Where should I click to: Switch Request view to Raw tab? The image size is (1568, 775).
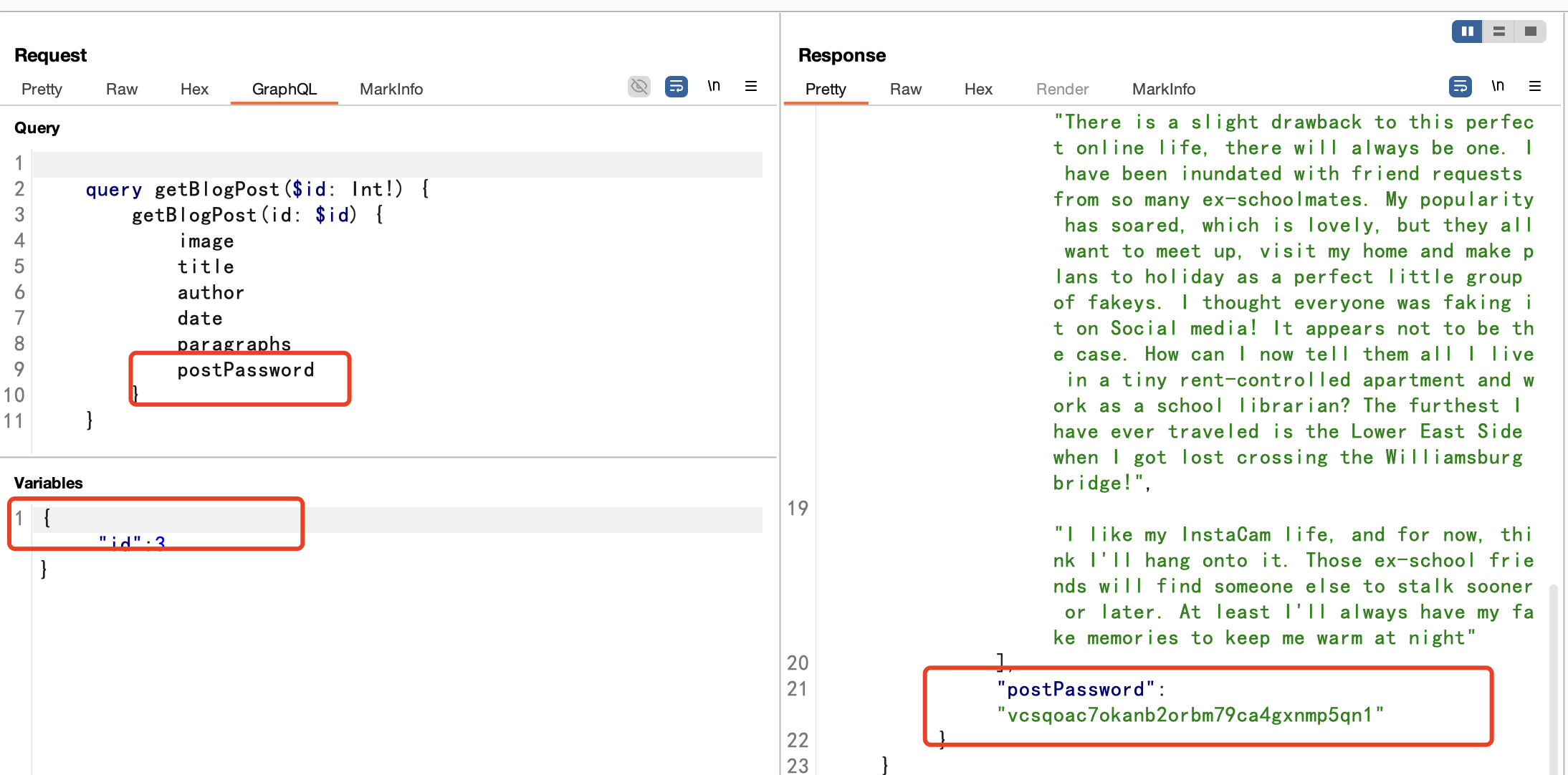(122, 90)
